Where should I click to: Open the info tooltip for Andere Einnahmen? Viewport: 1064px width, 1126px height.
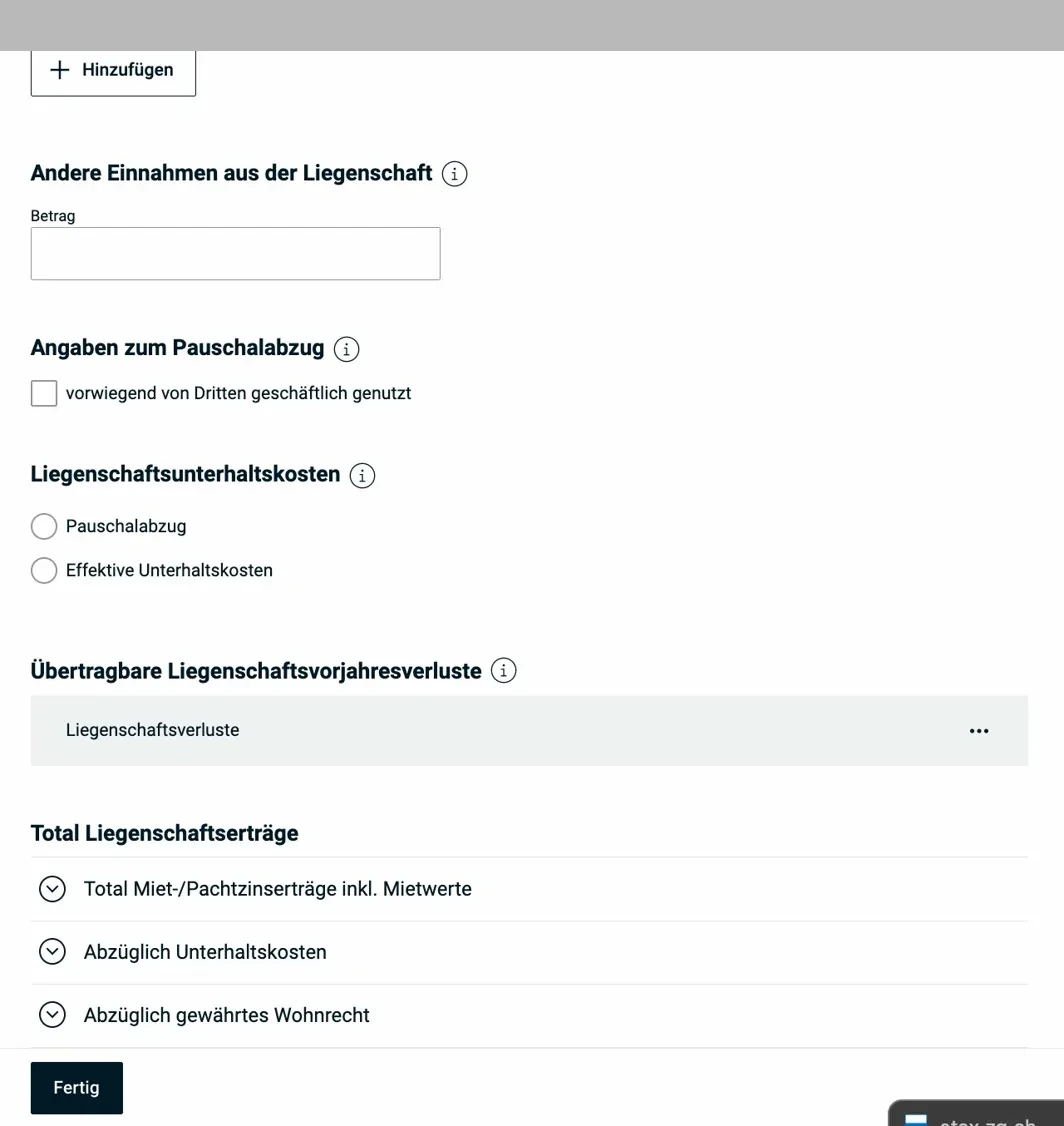(x=455, y=173)
